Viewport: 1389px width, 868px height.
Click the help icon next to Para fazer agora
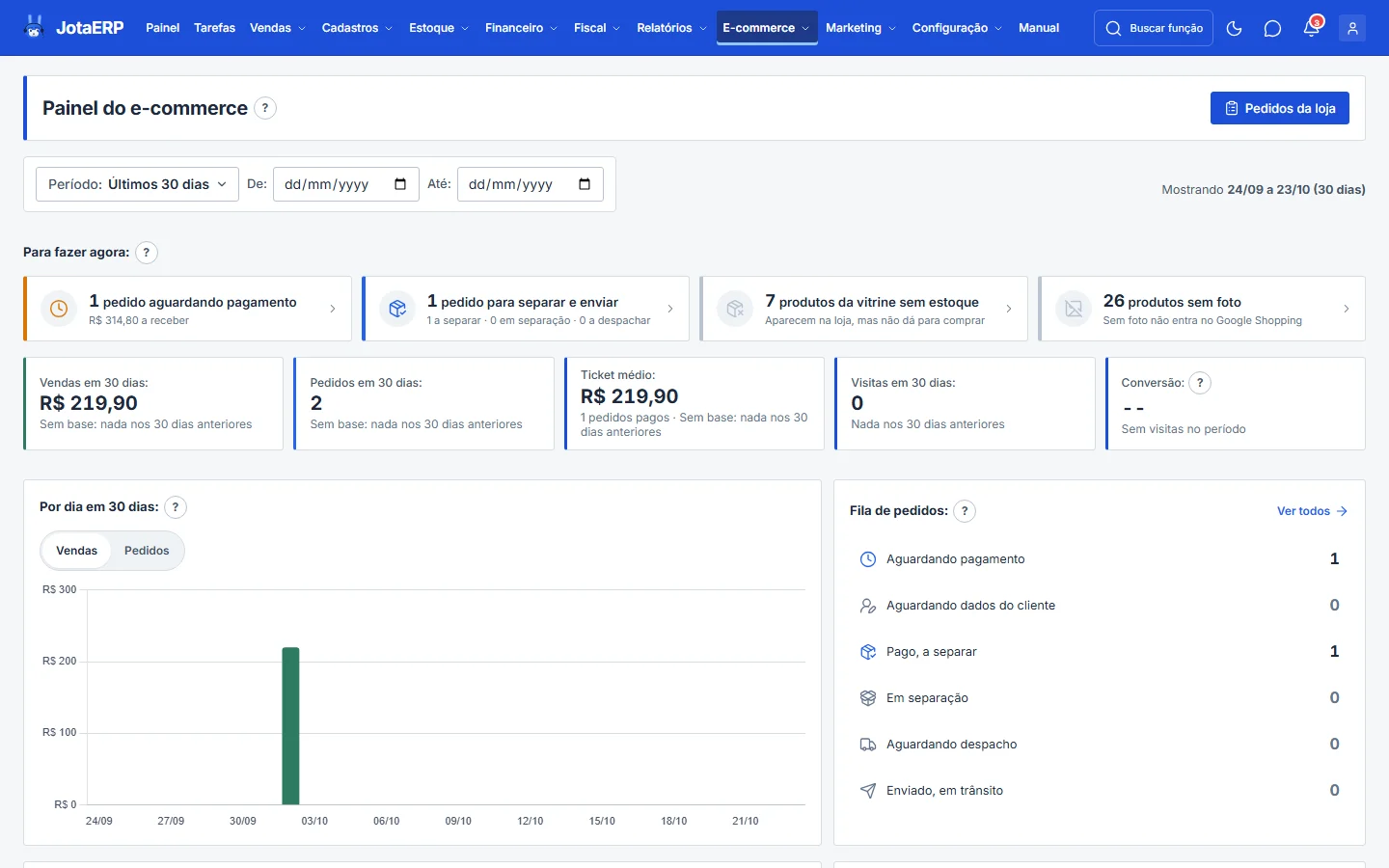[x=147, y=253]
